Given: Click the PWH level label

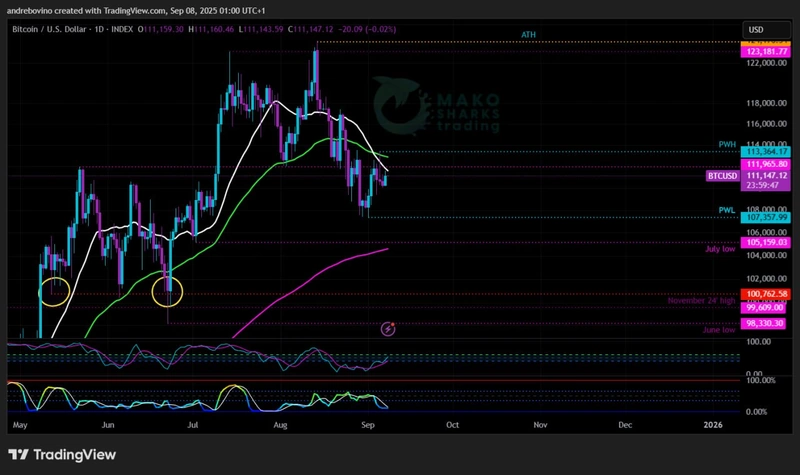Looking at the screenshot, I should point(727,145).
